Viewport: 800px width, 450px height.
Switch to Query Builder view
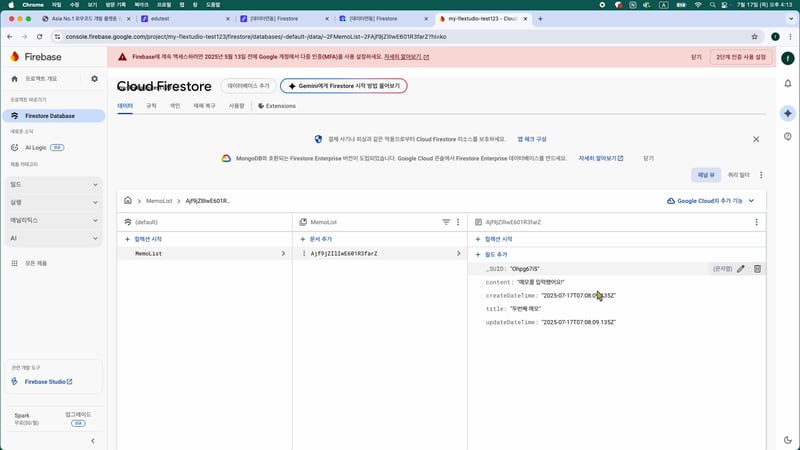(739, 174)
